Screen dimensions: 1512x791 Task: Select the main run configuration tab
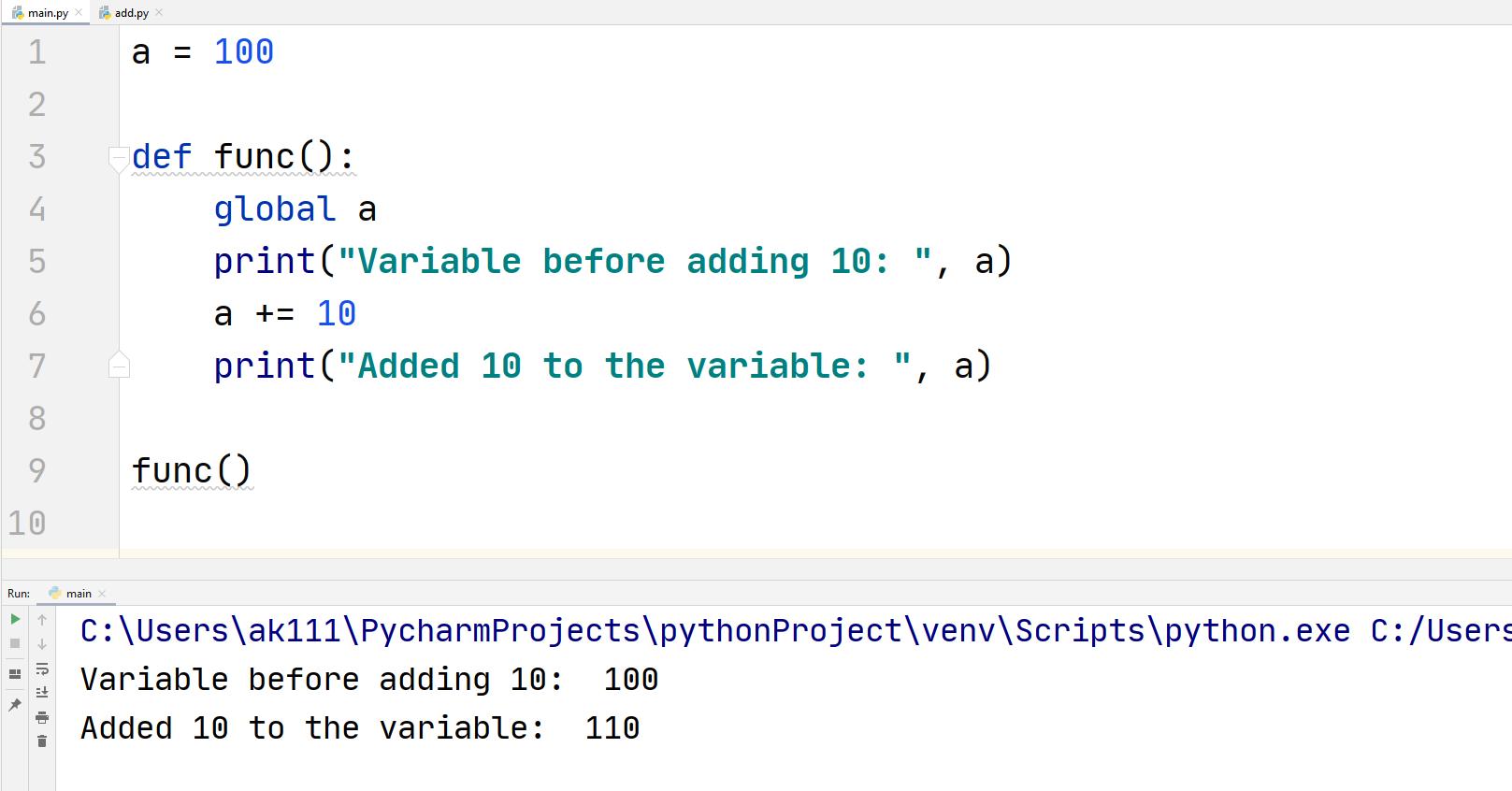tap(78, 594)
